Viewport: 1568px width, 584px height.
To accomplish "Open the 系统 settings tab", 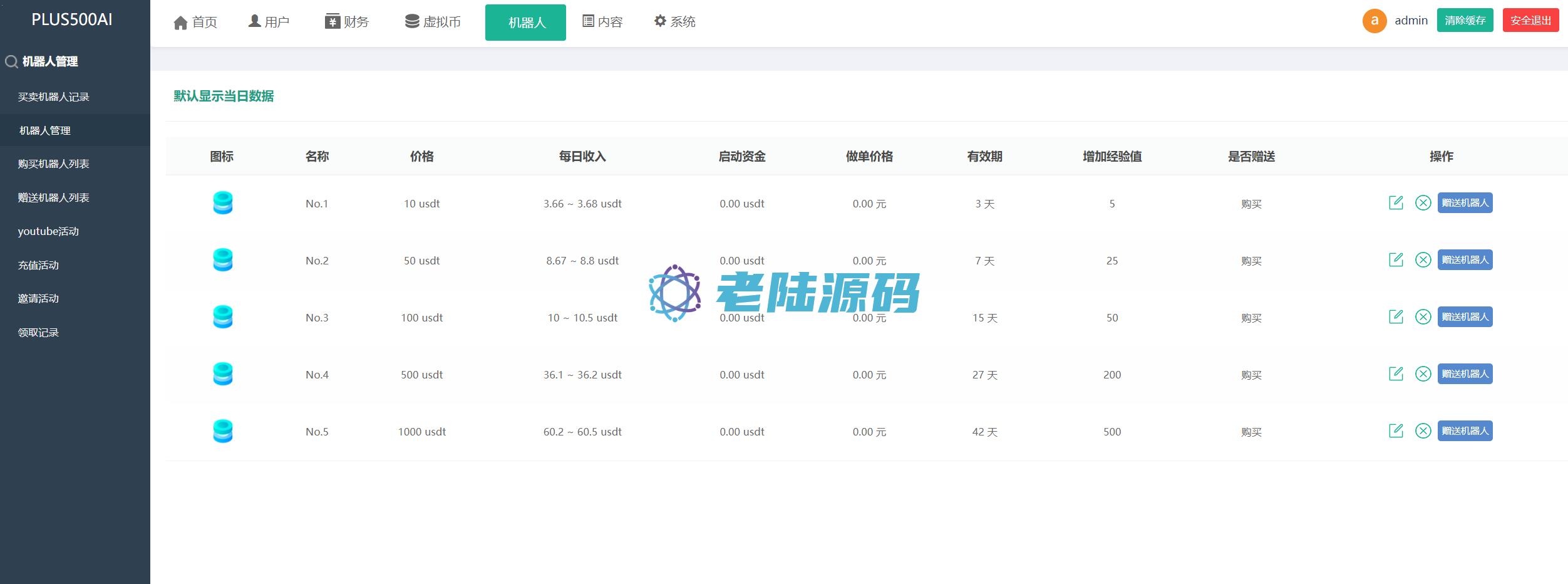I will tap(674, 23).
